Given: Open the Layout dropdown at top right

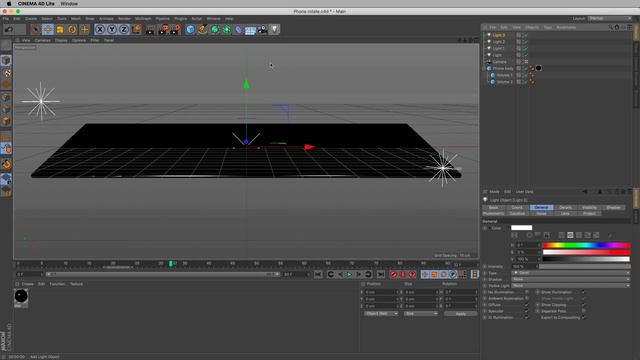Looking at the screenshot, I should [x=609, y=19].
